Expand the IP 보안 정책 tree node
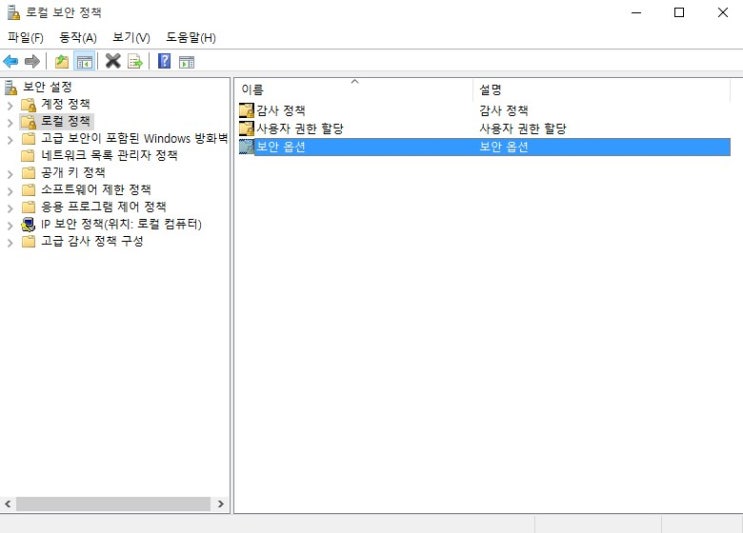 point(10,226)
